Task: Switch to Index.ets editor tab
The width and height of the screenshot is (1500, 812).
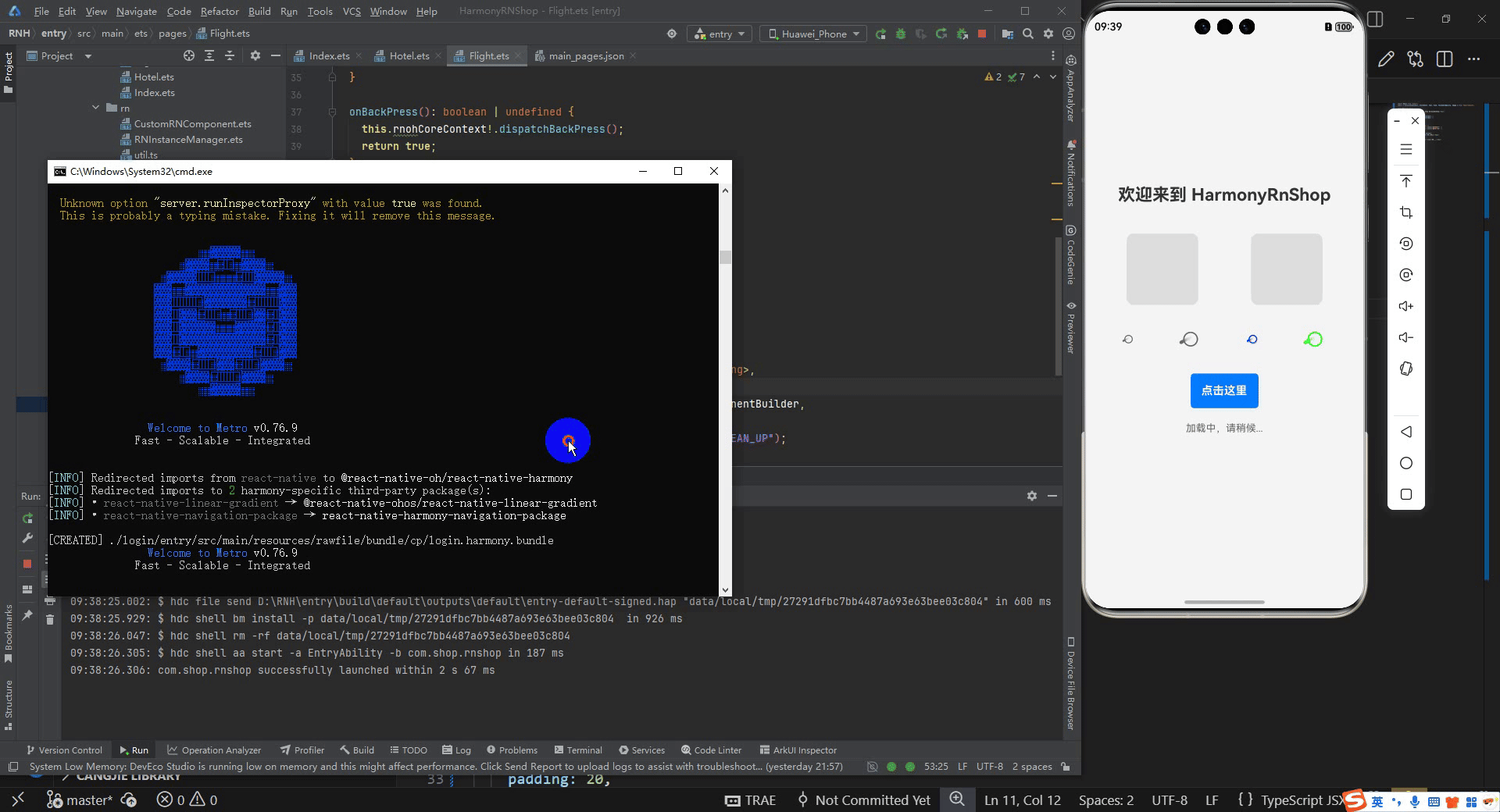Action: click(328, 55)
